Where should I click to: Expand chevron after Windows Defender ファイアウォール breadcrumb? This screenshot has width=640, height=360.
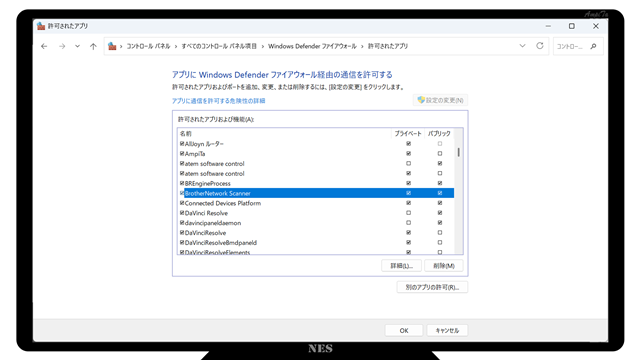point(362,47)
